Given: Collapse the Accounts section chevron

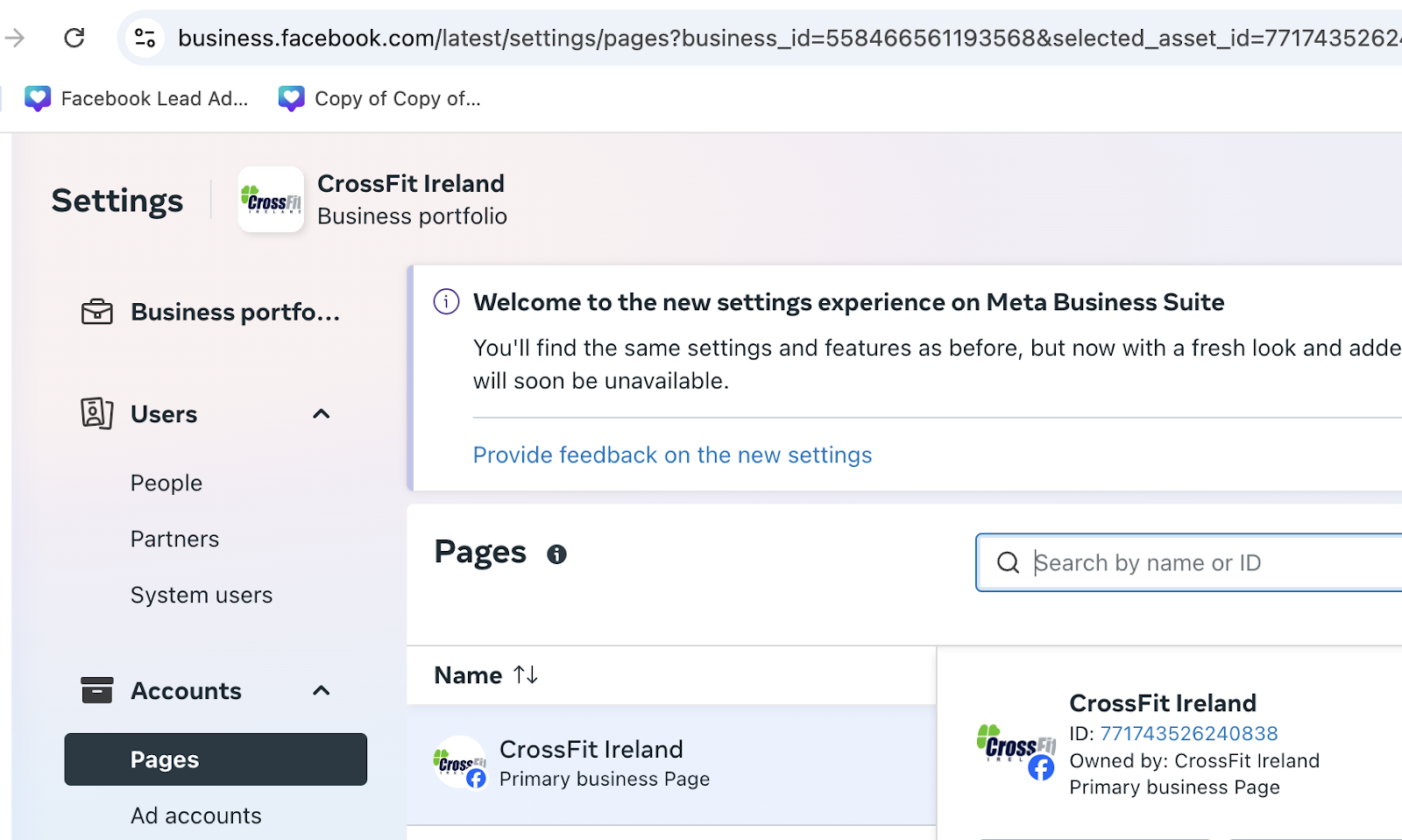Looking at the screenshot, I should point(322,690).
